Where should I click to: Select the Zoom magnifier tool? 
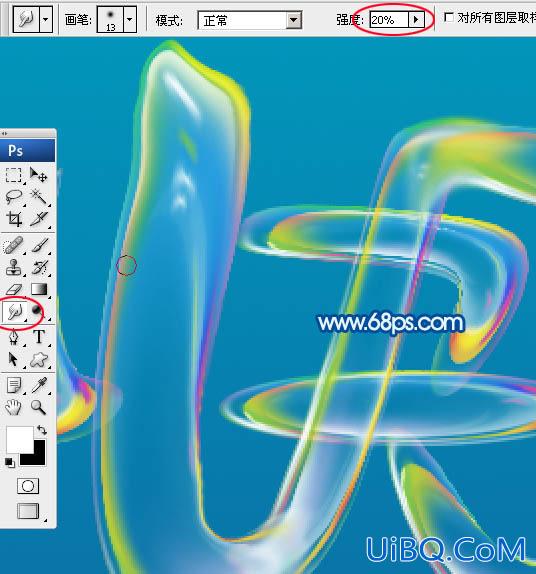(38, 407)
